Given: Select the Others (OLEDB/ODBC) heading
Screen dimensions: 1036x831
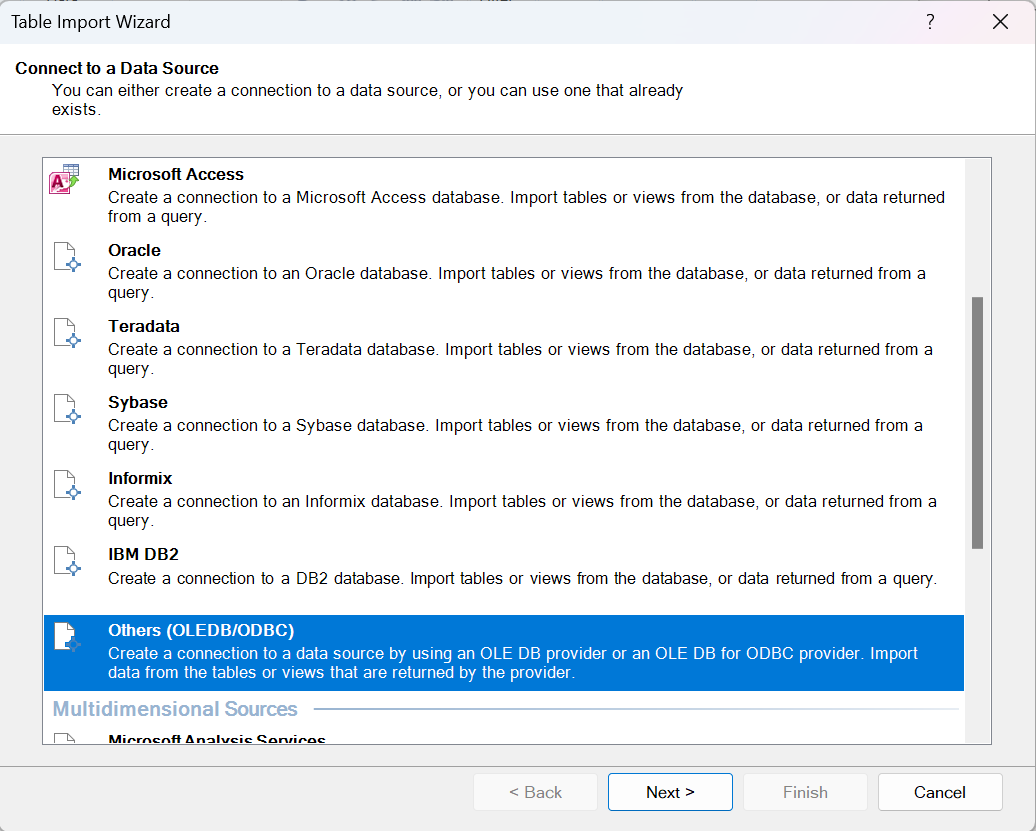Looking at the screenshot, I should click(x=201, y=630).
